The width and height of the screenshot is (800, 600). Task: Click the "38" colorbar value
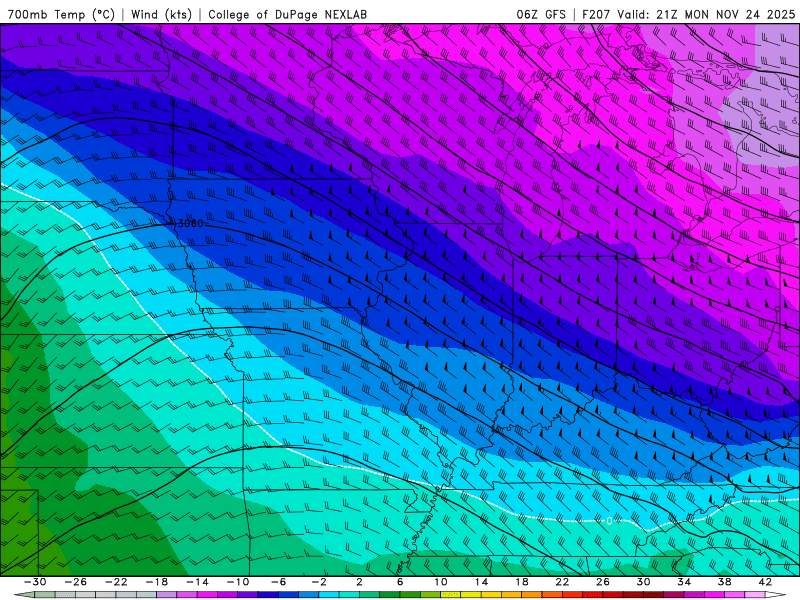[x=724, y=582]
